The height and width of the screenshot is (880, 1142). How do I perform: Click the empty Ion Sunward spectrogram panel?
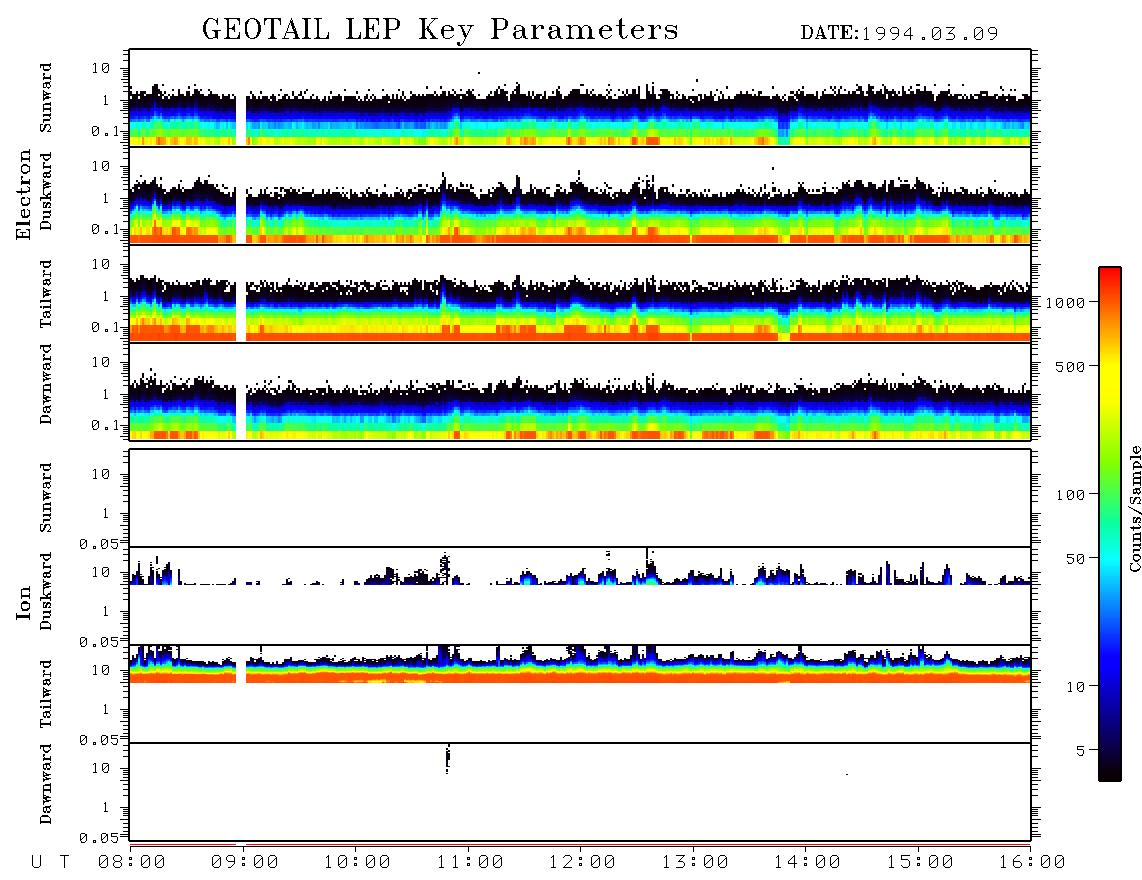pyautogui.click(x=580, y=498)
